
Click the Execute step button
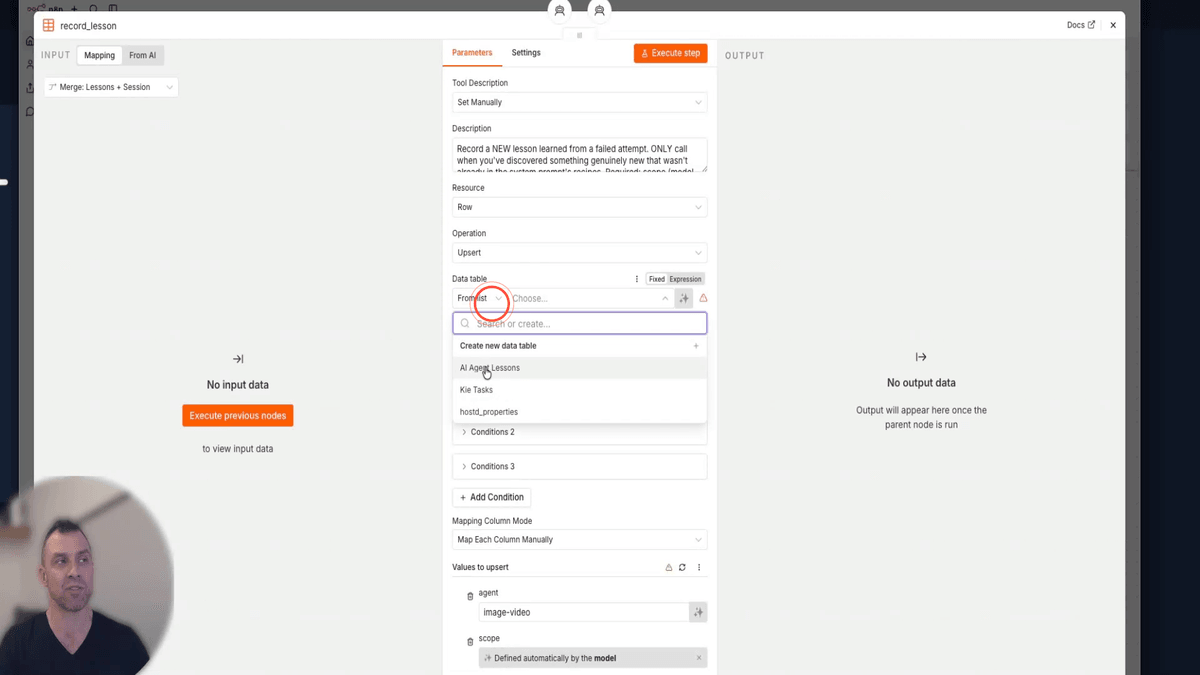[670, 53]
